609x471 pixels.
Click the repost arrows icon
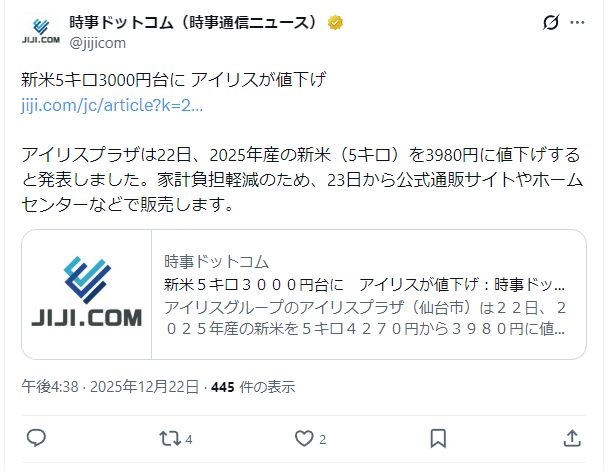pos(170,438)
